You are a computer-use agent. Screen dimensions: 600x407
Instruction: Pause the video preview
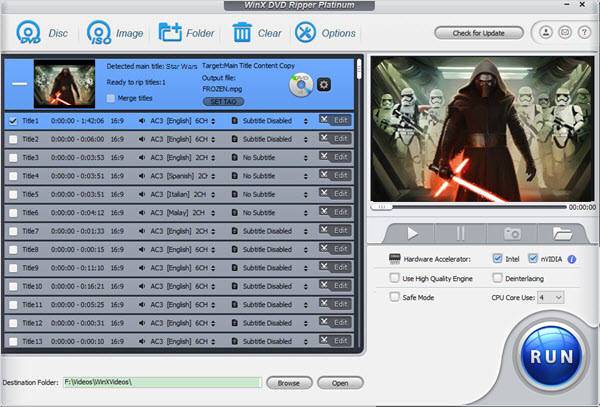[461, 233]
